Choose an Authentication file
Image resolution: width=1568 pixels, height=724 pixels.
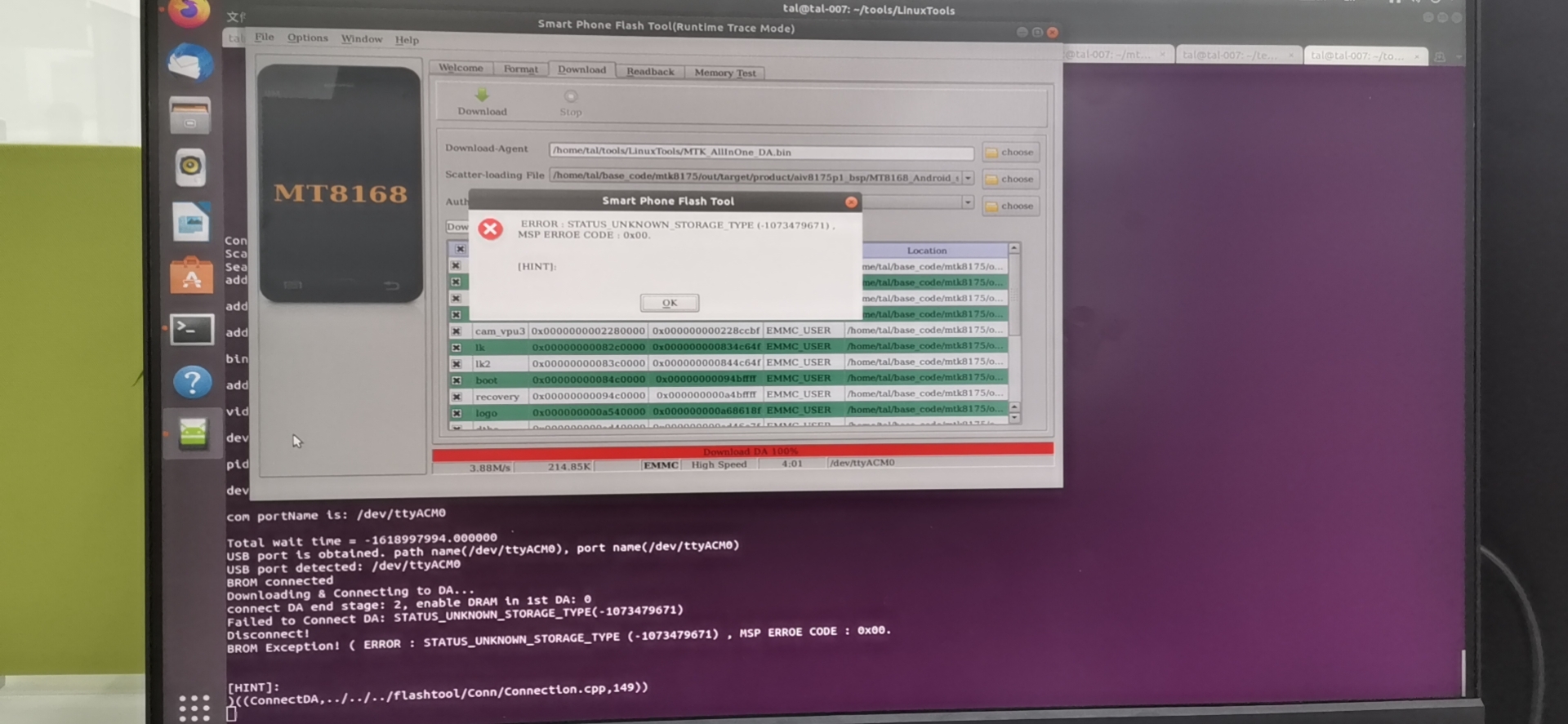coord(1011,206)
